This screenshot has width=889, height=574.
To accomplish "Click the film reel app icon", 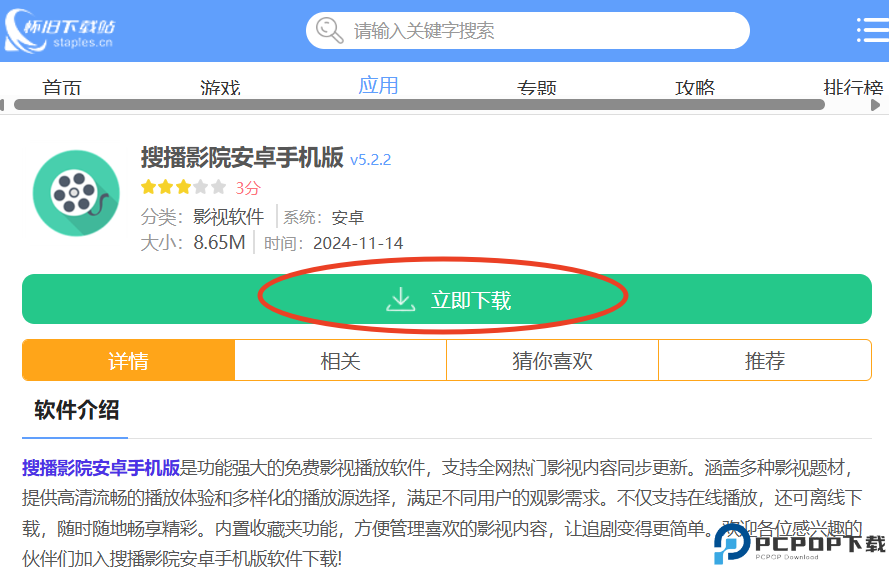I will click(76, 193).
